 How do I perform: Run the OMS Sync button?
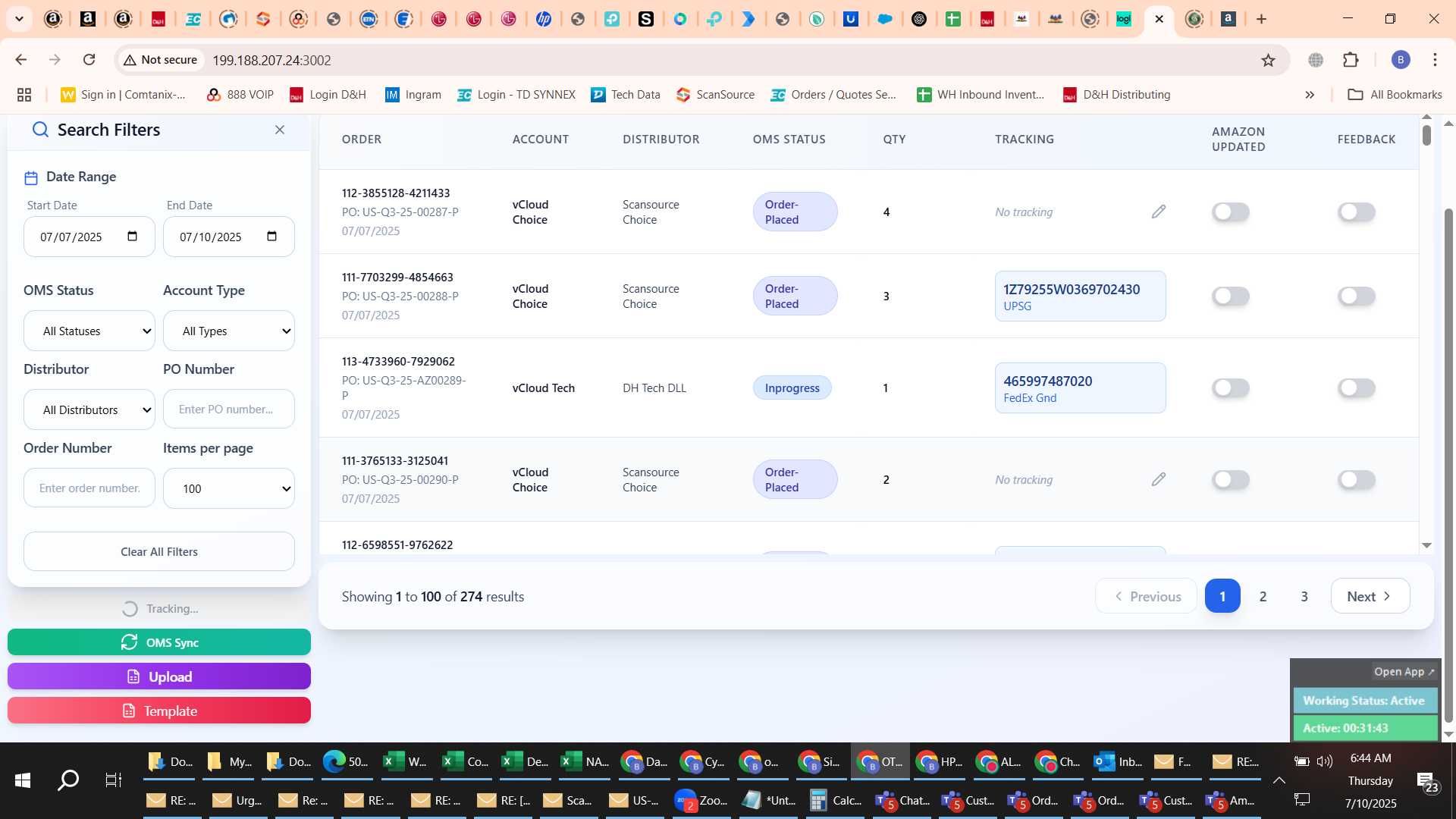pos(159,642)
